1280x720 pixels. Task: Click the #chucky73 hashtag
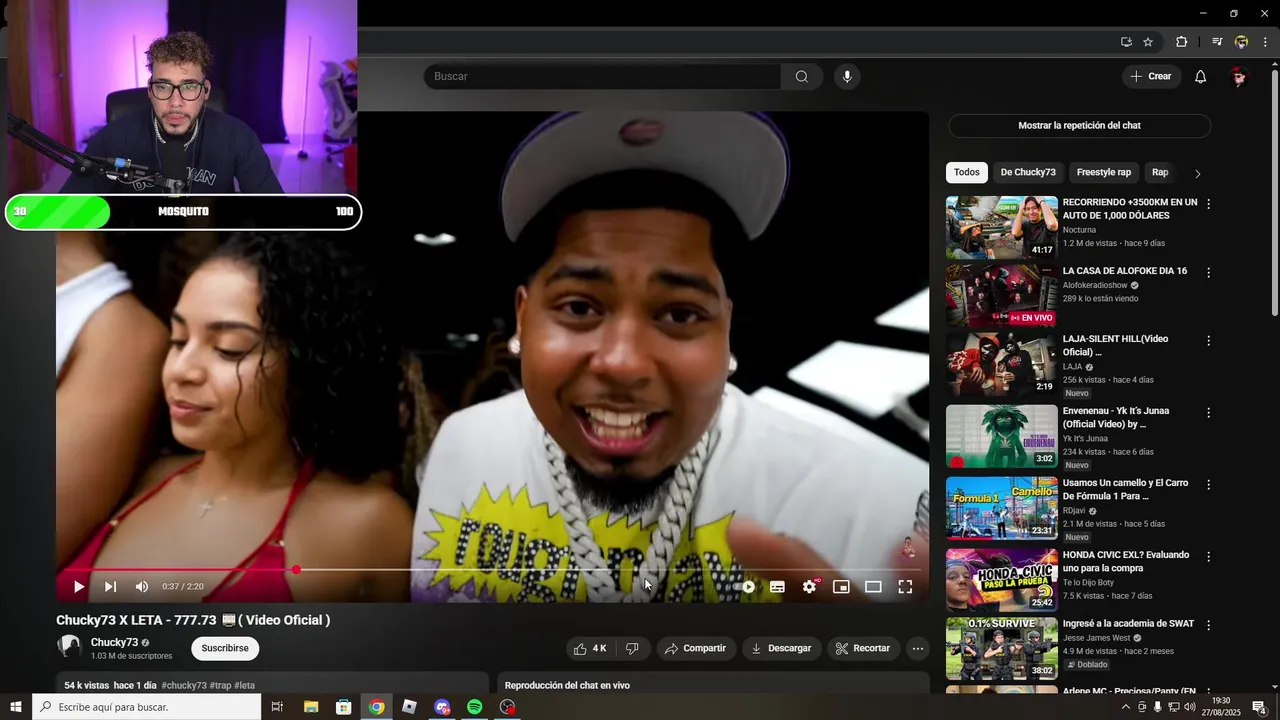[x=184, y=686]
